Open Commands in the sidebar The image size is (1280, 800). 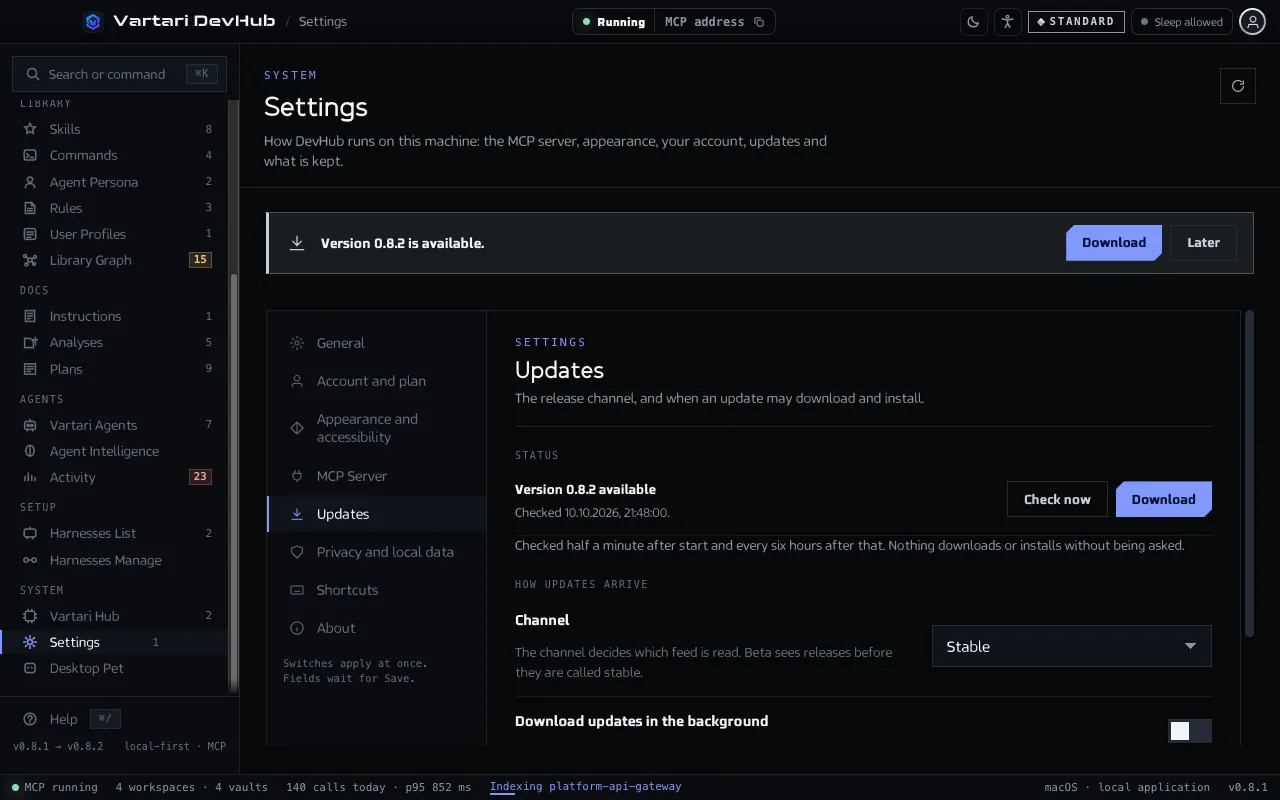(x=116, y=155)
